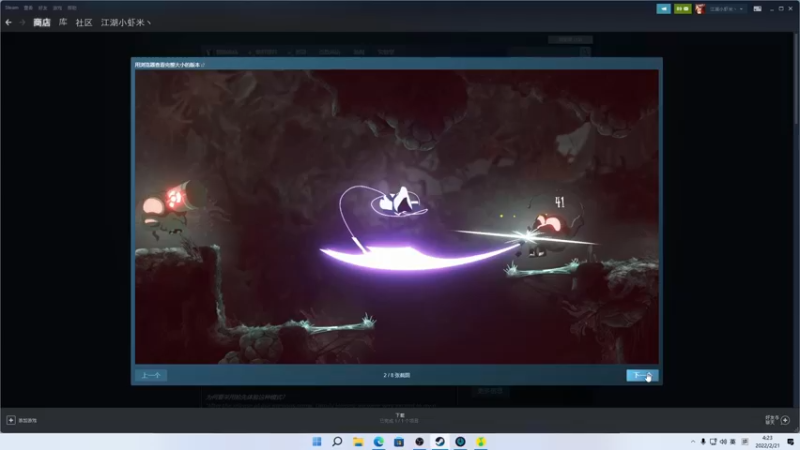Open taskbar Search

tap(337, 441)
